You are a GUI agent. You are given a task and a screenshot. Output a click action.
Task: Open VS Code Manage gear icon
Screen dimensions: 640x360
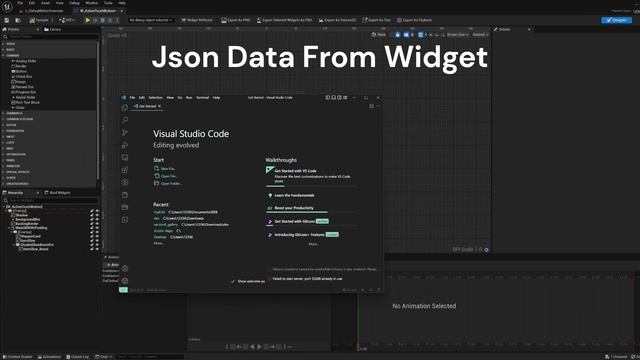click(x=125, y=281)
